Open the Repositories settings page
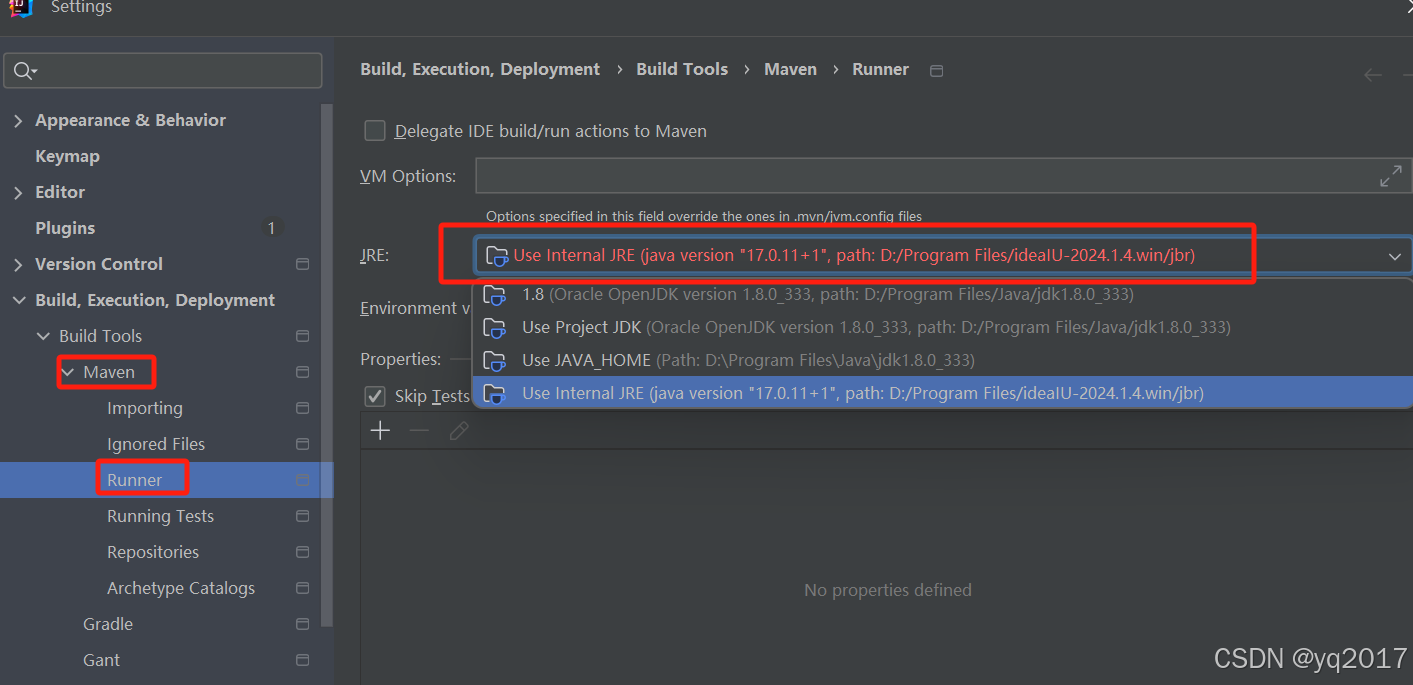Viewport: 1413px width, 685px height. [153, 551]
